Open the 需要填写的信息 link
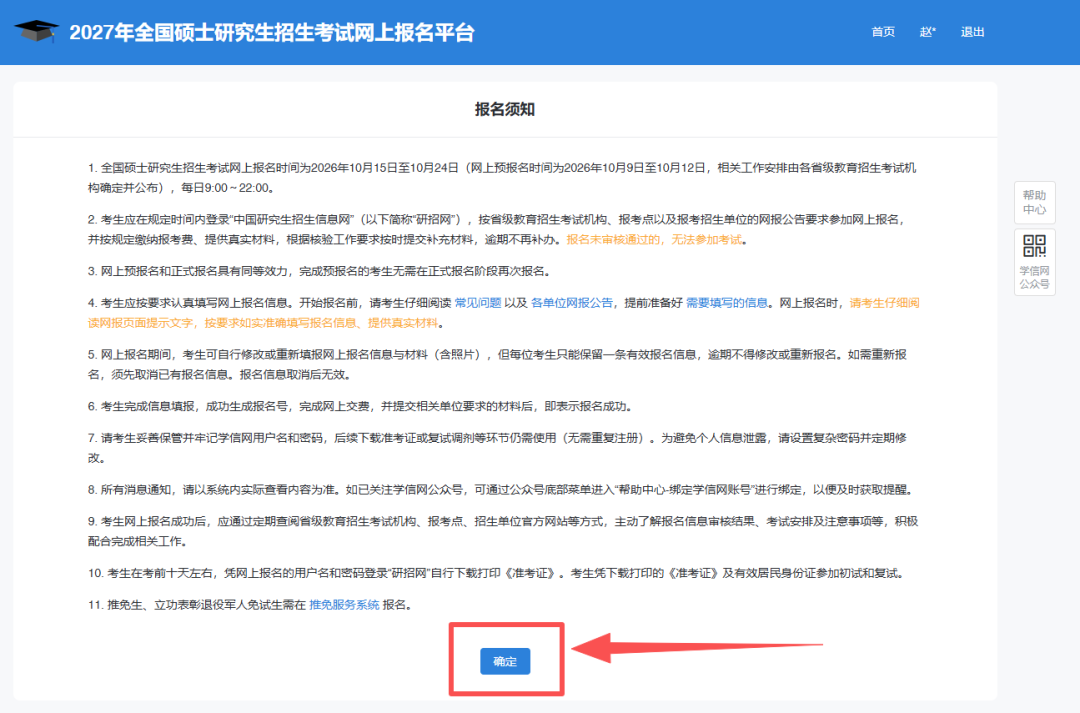This screenshot has width=1080, height=713. [727, 303]
